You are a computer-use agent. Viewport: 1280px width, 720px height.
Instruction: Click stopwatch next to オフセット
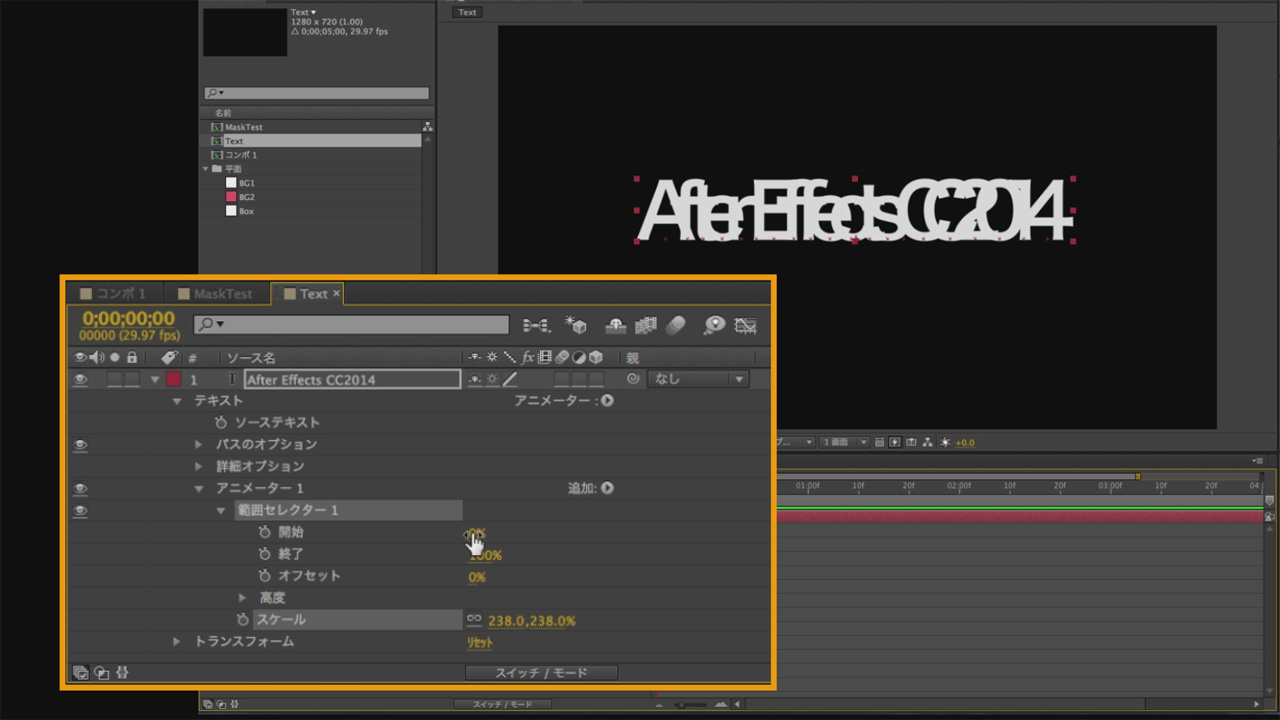pos(264,576)
